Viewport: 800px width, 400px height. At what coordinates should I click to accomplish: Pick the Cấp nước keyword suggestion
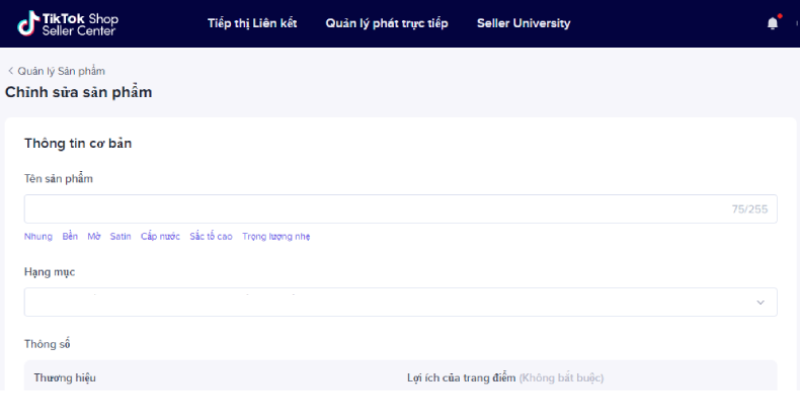[x=160, y=236]
